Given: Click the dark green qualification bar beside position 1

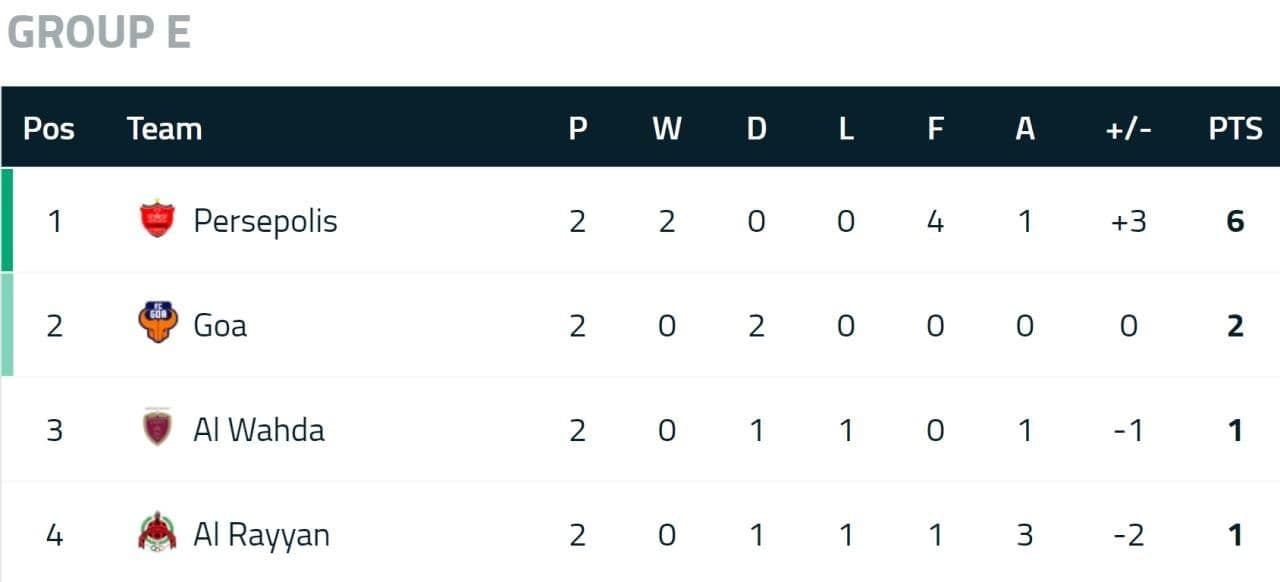Looking at the screenshot, I should [x=7, y=219].
